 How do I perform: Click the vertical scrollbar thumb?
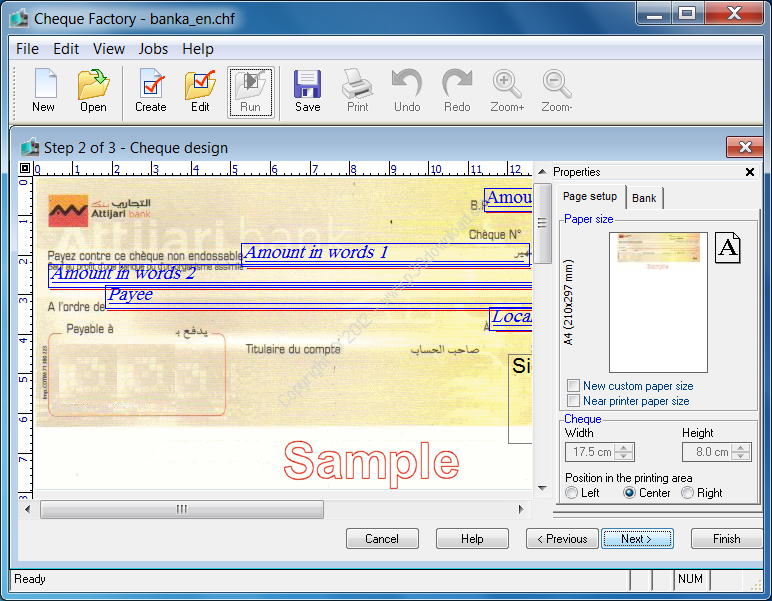pos(542,223)
